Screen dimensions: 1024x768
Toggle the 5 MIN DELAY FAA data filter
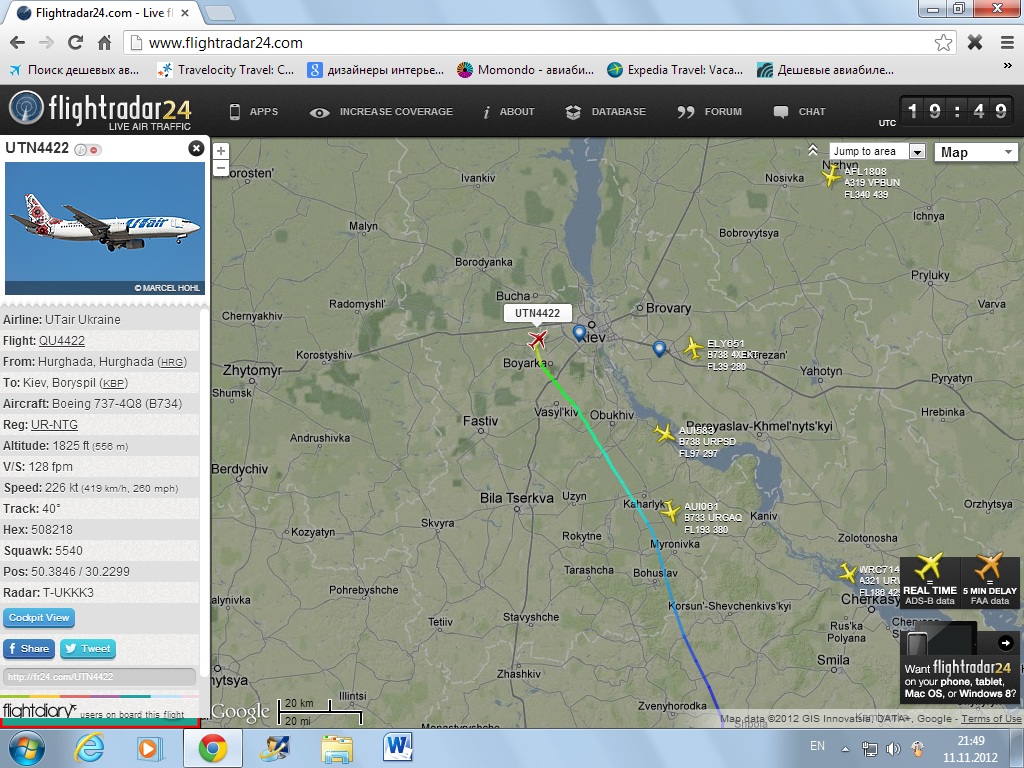click(989, 581)
